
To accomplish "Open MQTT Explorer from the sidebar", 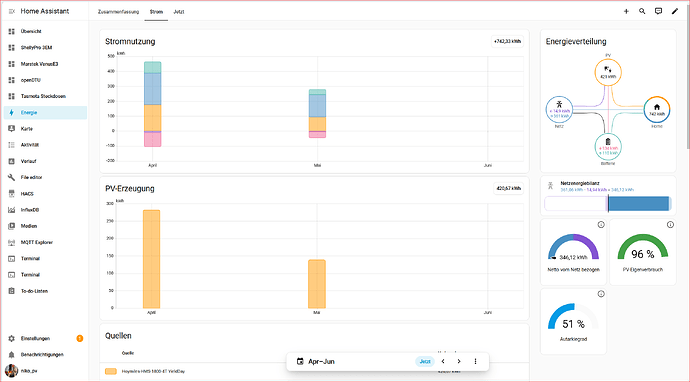I will (45, 242).
